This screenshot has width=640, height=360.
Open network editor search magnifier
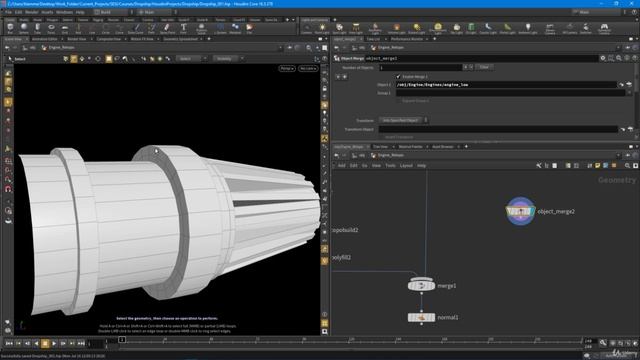click(627, 166)
